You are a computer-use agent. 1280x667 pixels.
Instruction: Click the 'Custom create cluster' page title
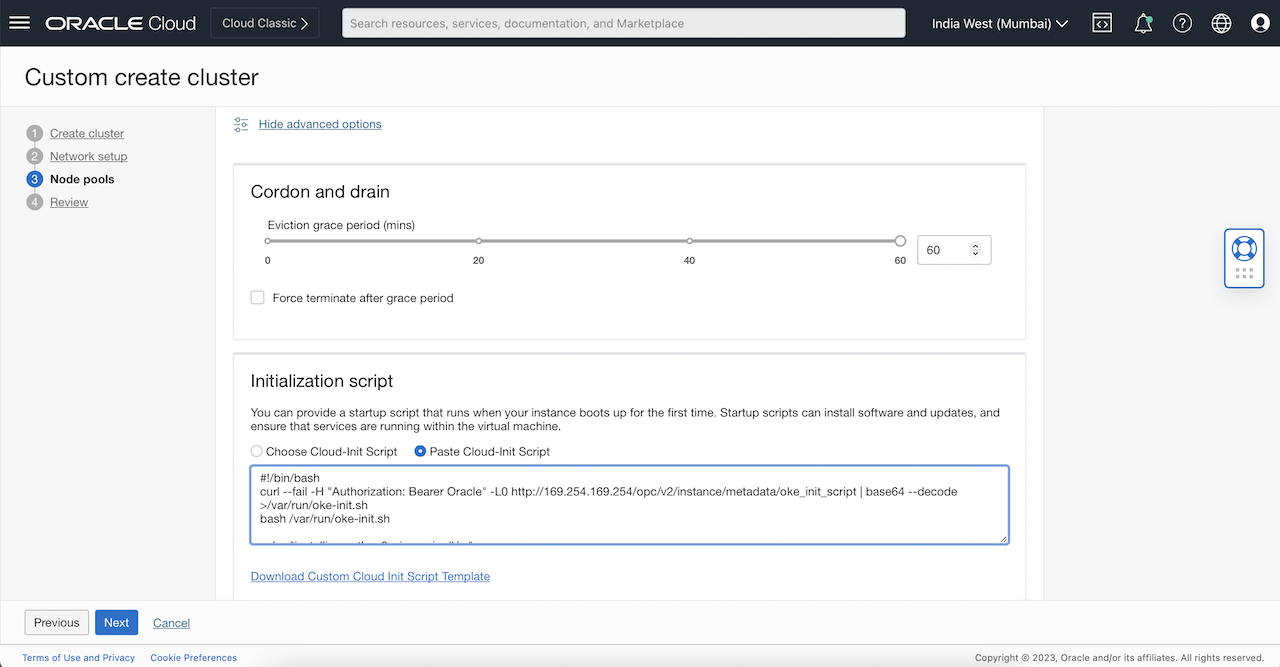142,77
